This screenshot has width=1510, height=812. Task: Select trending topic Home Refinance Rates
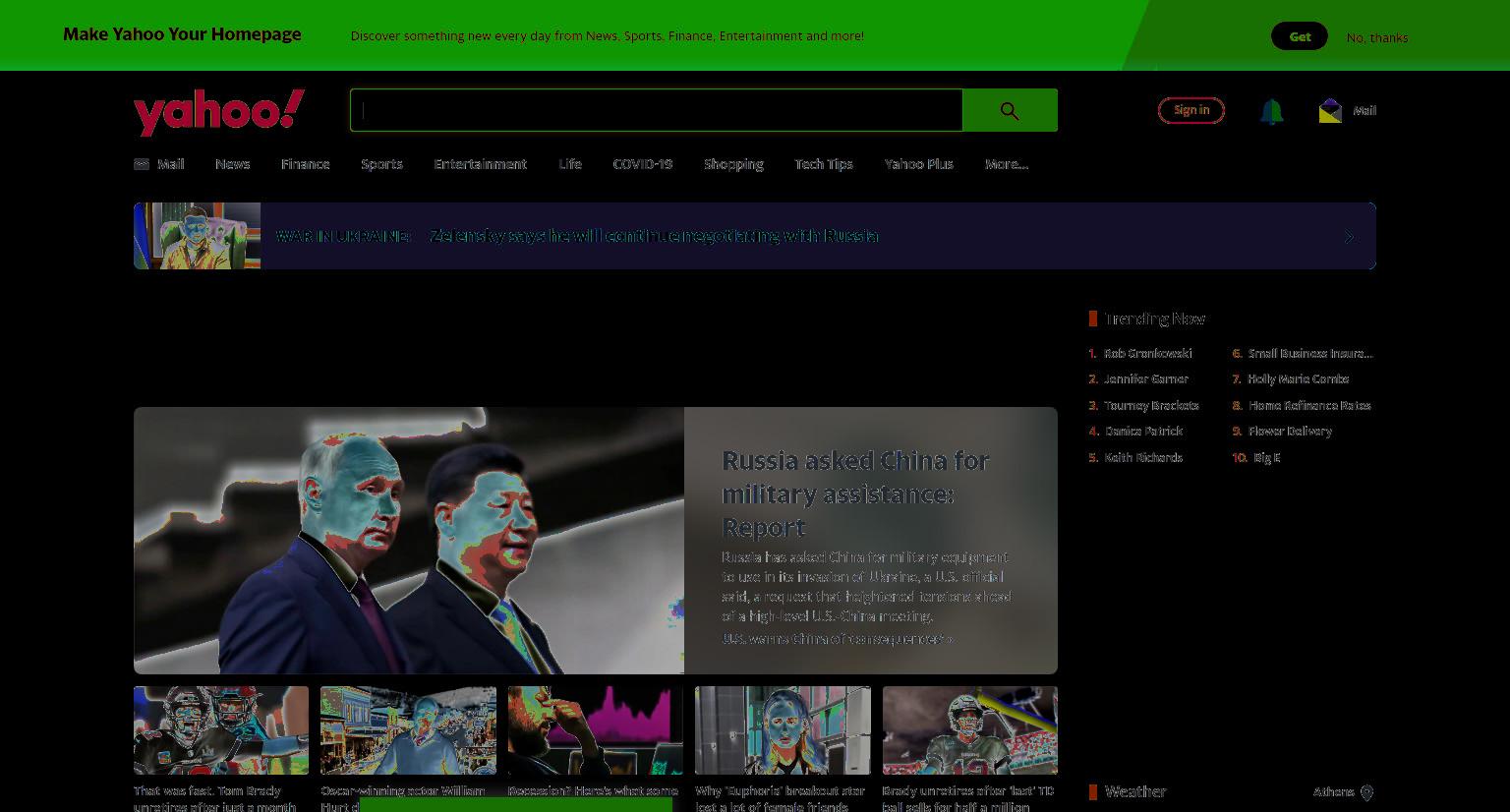1309,405
